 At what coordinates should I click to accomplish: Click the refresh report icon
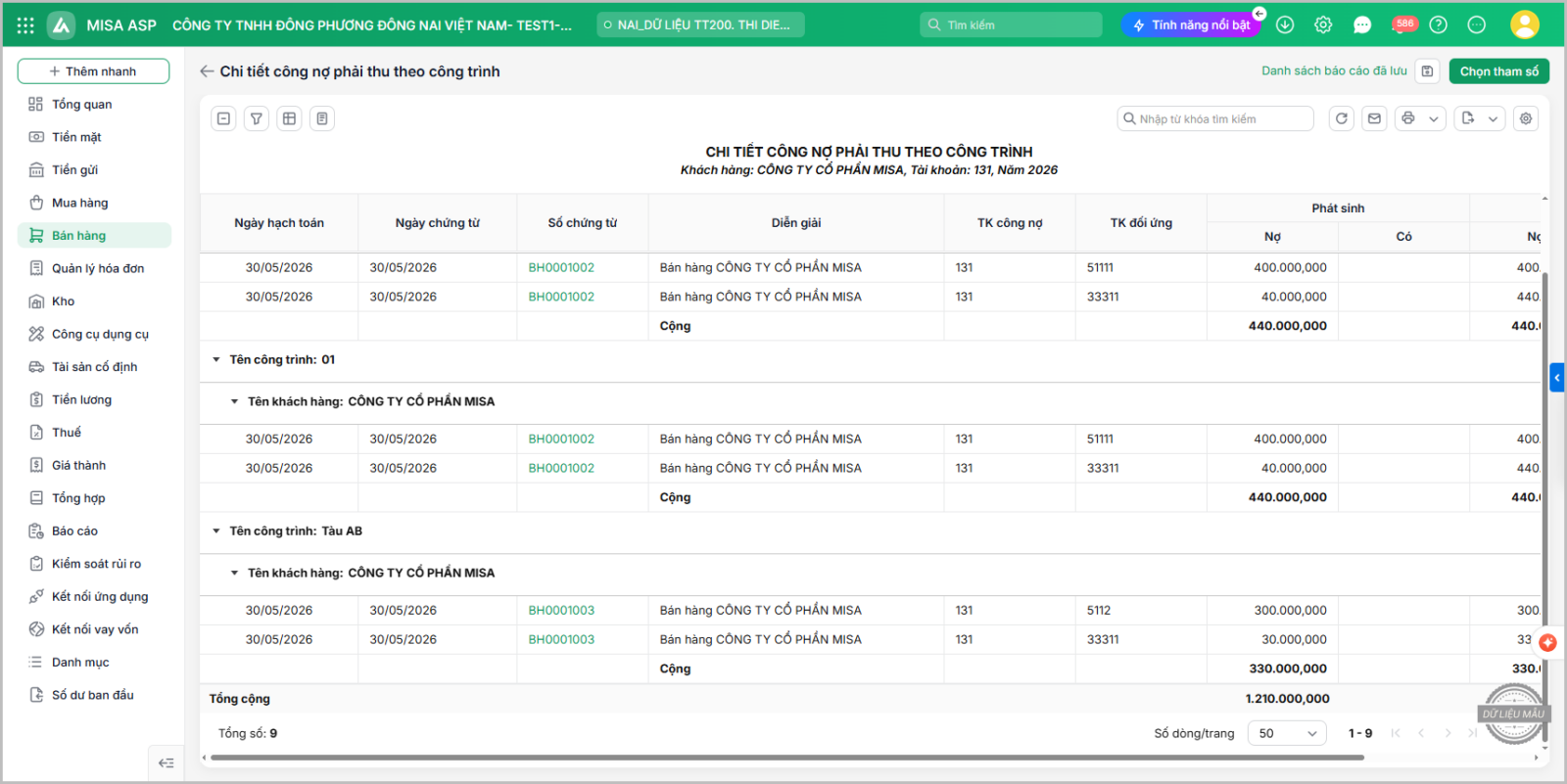pyautogui.click(x=1342, y=118)
